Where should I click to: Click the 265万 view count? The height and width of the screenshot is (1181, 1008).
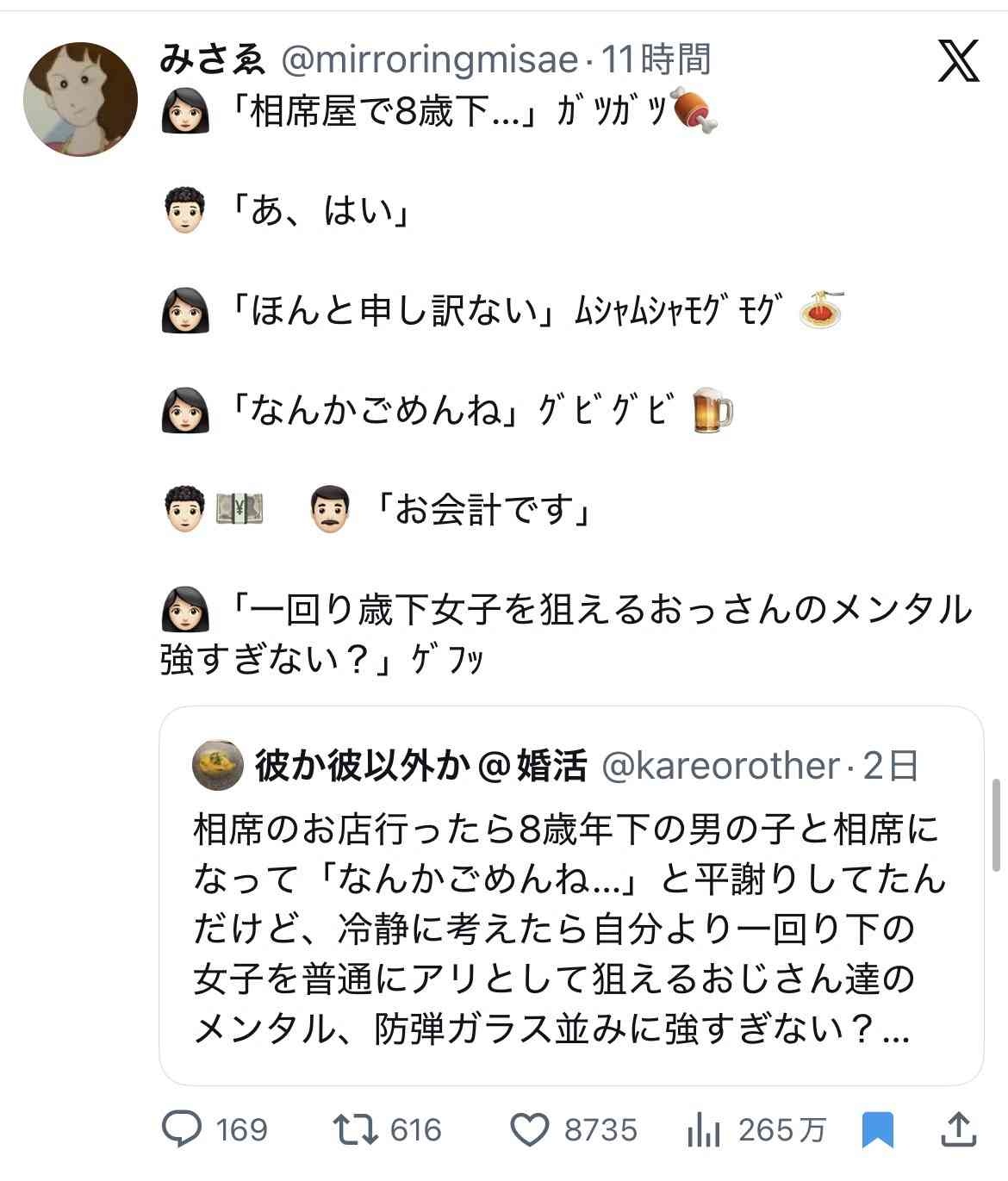[x=781, y=1129]
